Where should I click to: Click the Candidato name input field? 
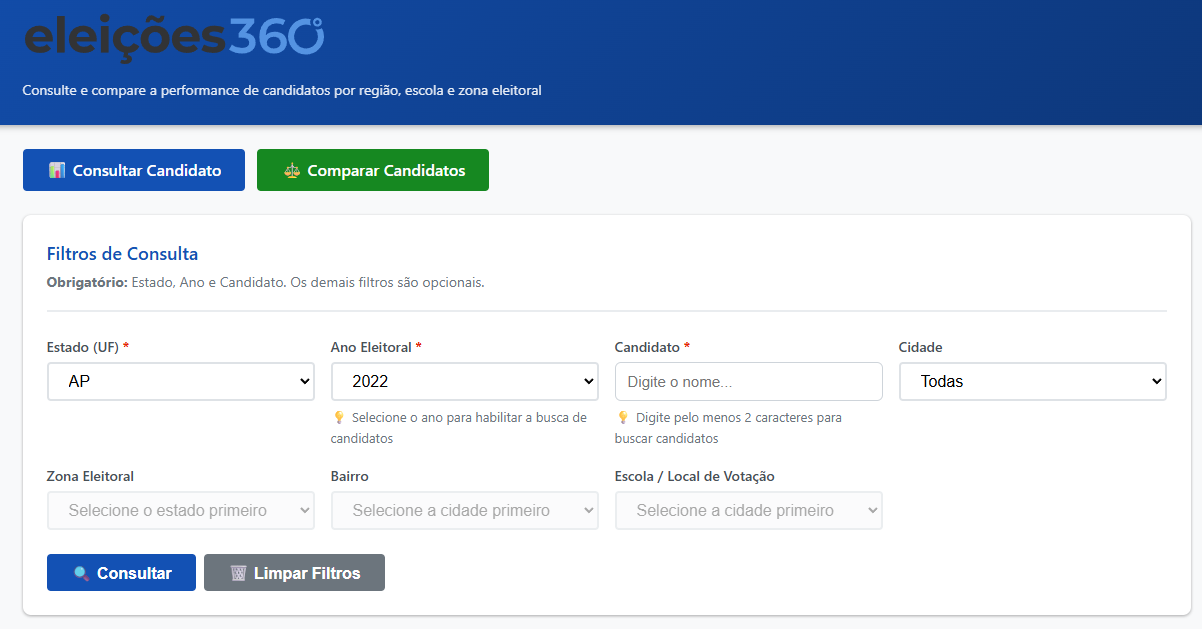click(x=748, y=381)
